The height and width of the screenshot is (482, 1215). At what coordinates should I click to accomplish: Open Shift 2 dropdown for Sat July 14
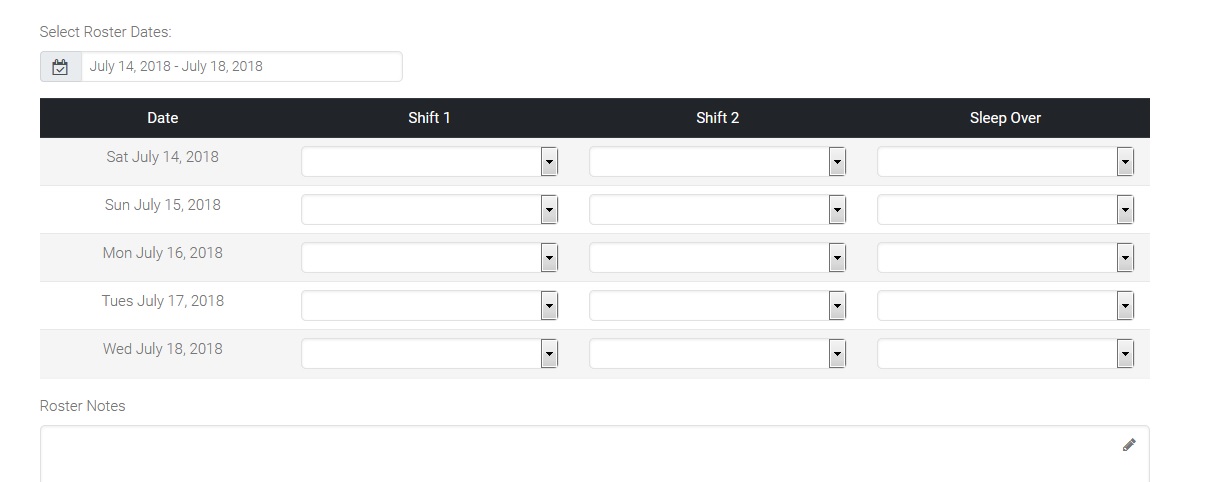[x=717, y=162]
